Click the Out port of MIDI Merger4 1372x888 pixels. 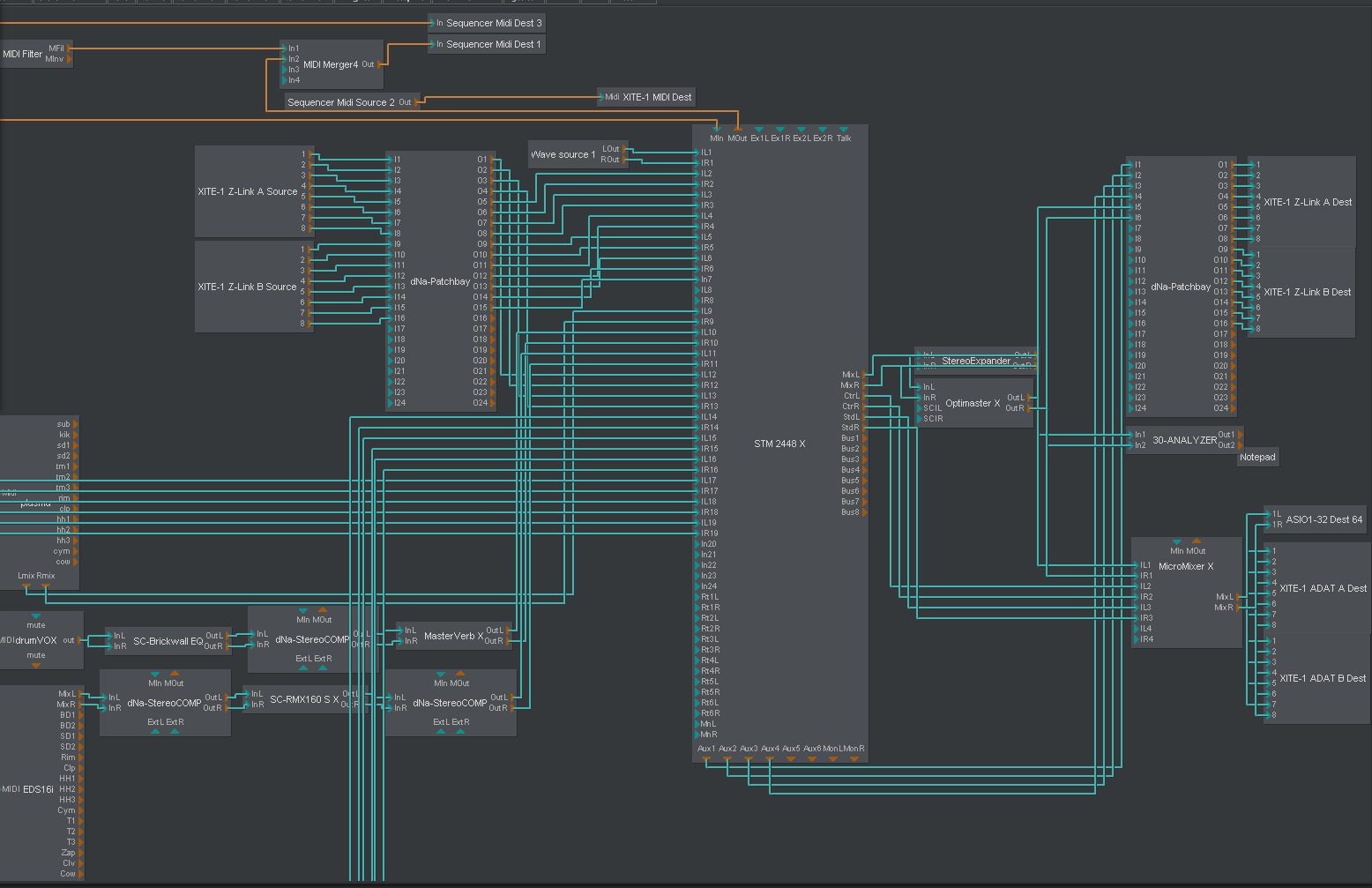[379, 64]
